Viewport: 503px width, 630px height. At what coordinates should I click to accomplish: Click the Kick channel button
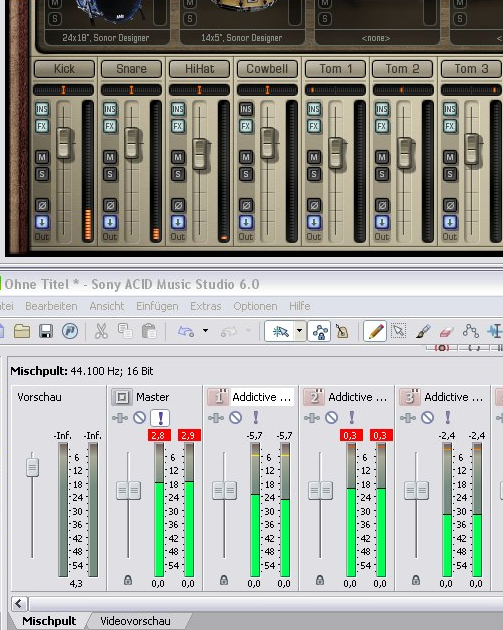pyautogui.click(x=64, y=69)
